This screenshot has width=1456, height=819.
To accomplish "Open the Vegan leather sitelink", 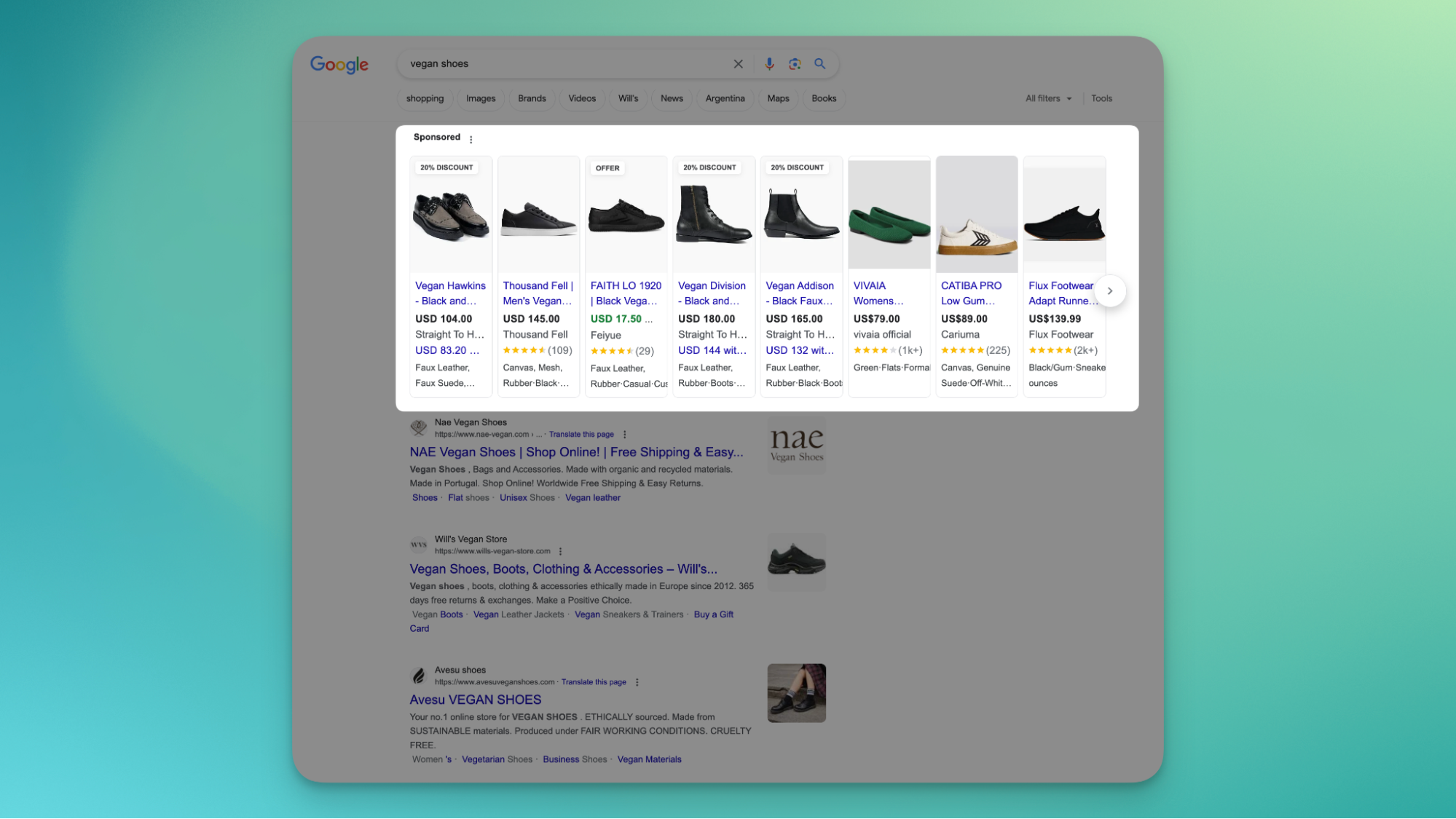I will tap(593, 498).
